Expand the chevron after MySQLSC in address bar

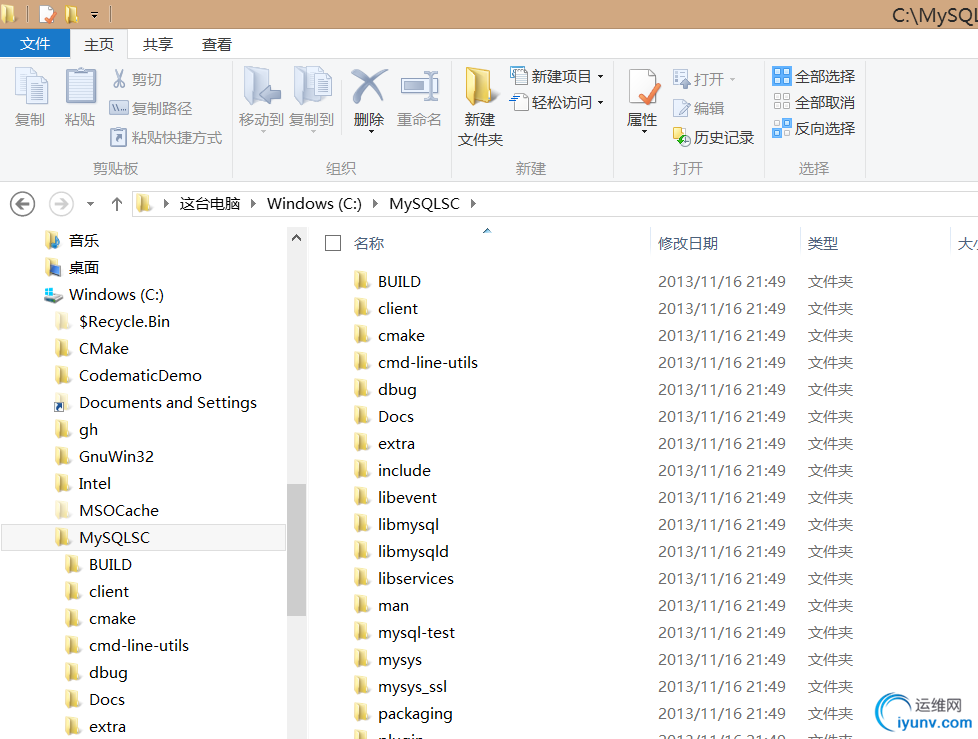point(473,203)
